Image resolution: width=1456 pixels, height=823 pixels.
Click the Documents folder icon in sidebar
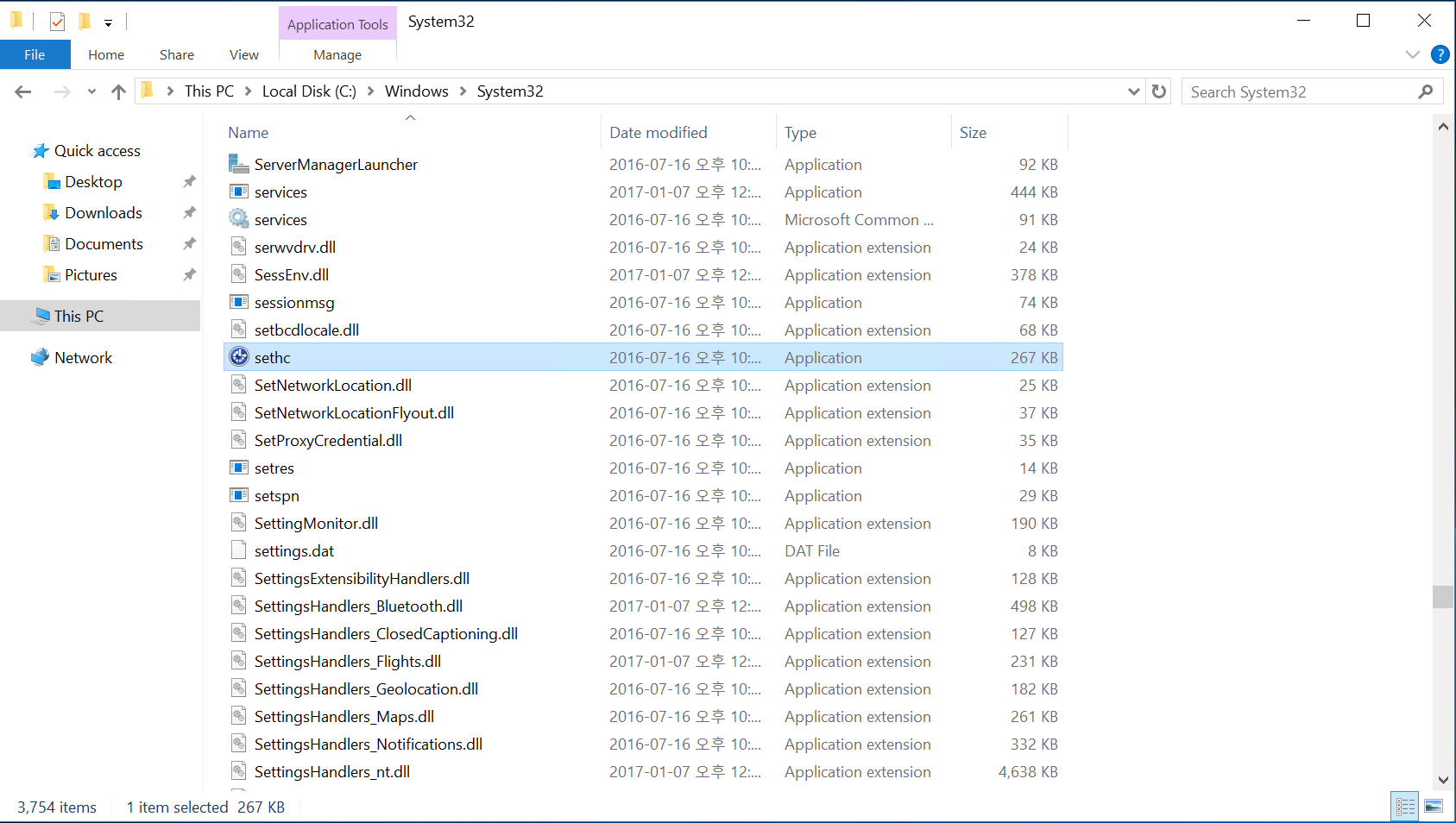pyautogui.click(x=53, y=243)
